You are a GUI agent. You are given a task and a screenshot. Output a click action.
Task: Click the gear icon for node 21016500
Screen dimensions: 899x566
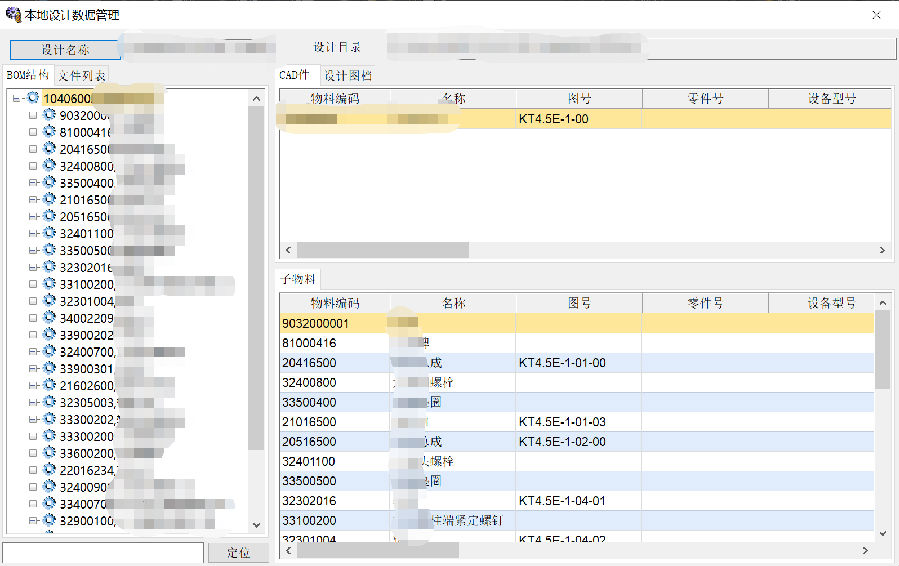pos(49,199)
